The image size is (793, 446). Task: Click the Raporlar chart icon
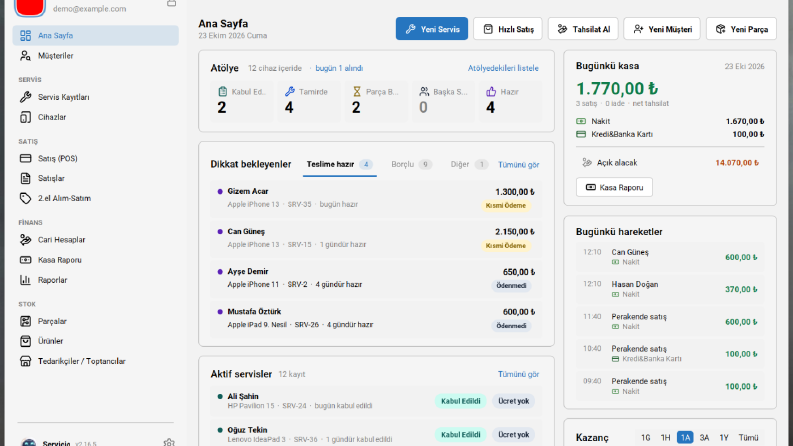click(25, 280)
